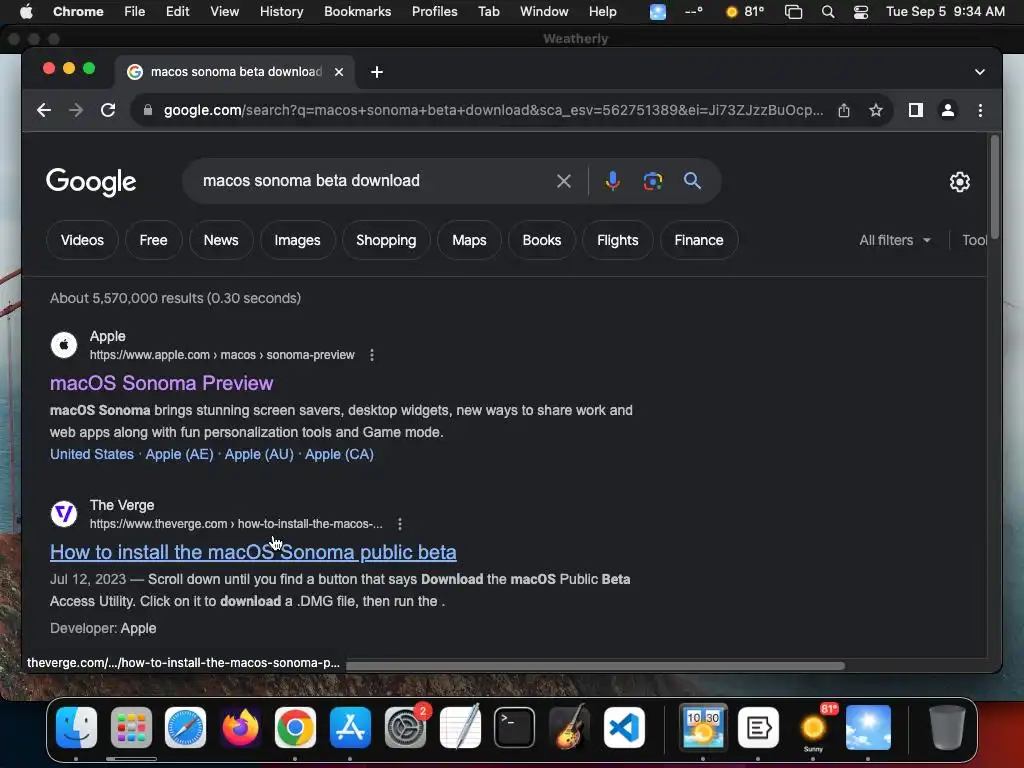Image resolution: width=1024 pixels, height=768 pixels.
Task: Click the Google logo
Action: click(91, 182)
